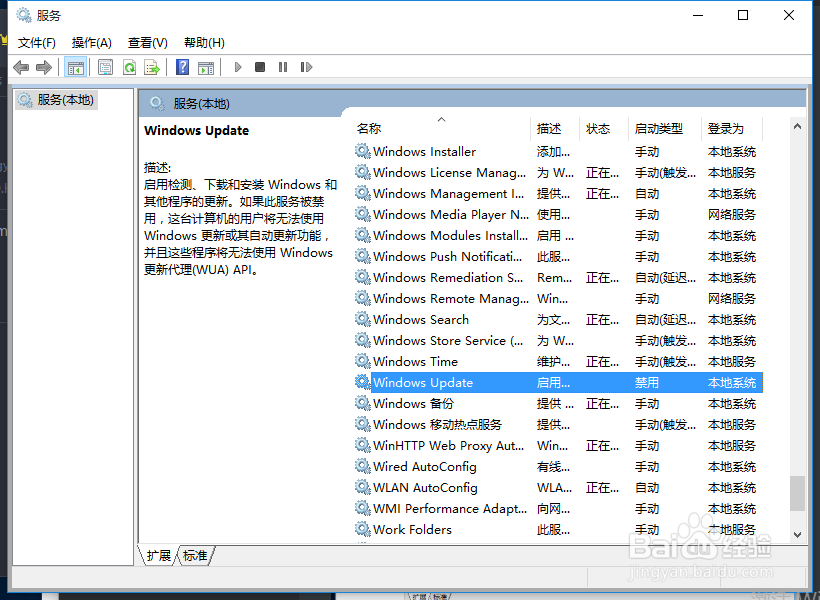Select the Windows Installer service
Screen dimensions: 820x600
click(558, 151)
